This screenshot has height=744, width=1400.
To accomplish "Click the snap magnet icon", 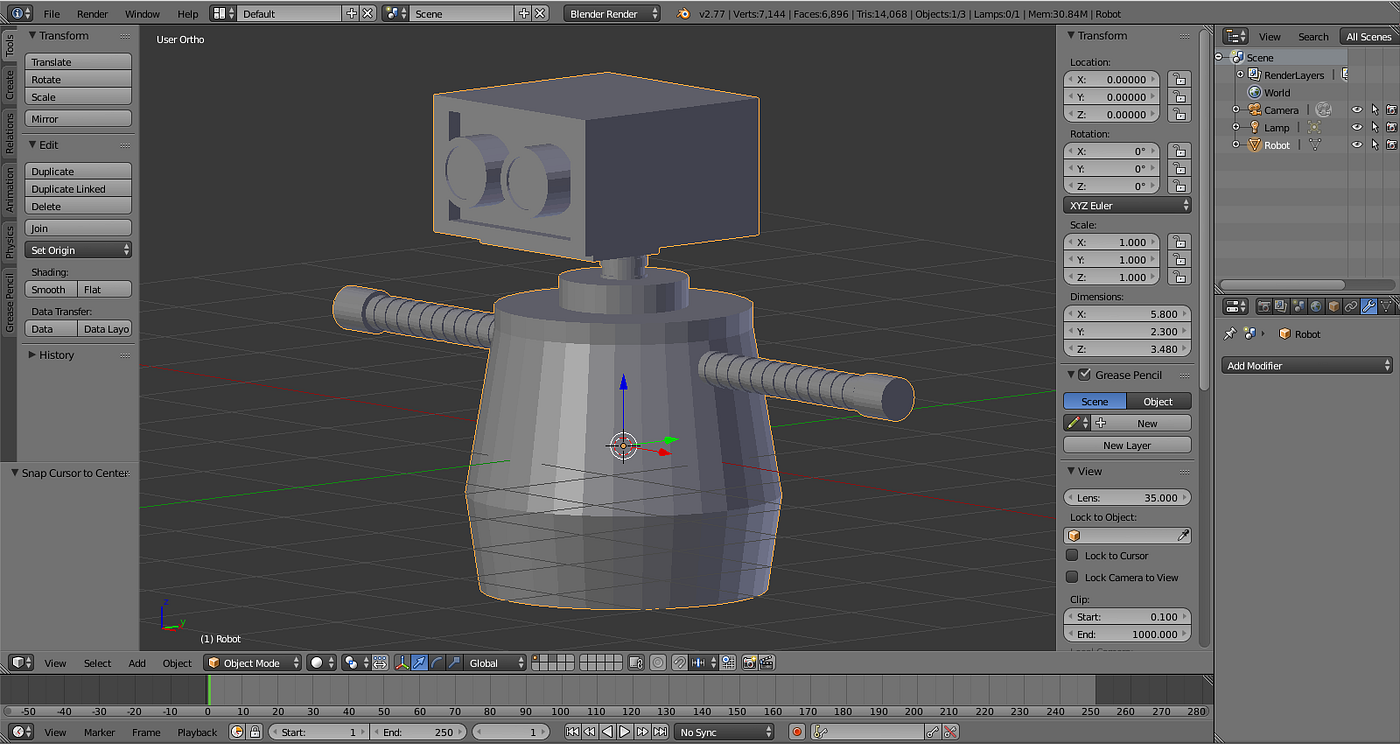I will coord(680,663).
